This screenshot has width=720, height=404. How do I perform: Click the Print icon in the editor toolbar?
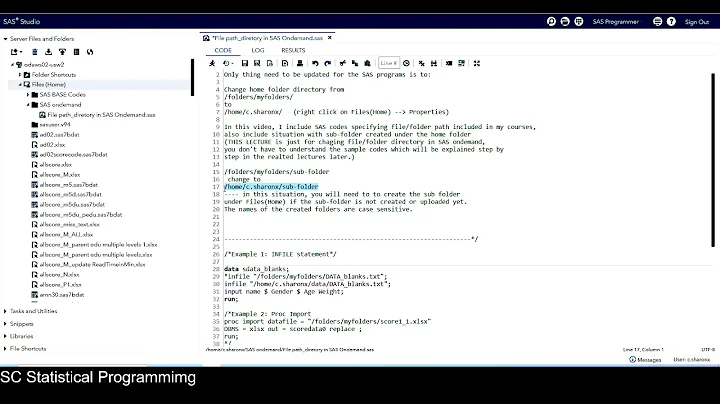pos(300,63)
